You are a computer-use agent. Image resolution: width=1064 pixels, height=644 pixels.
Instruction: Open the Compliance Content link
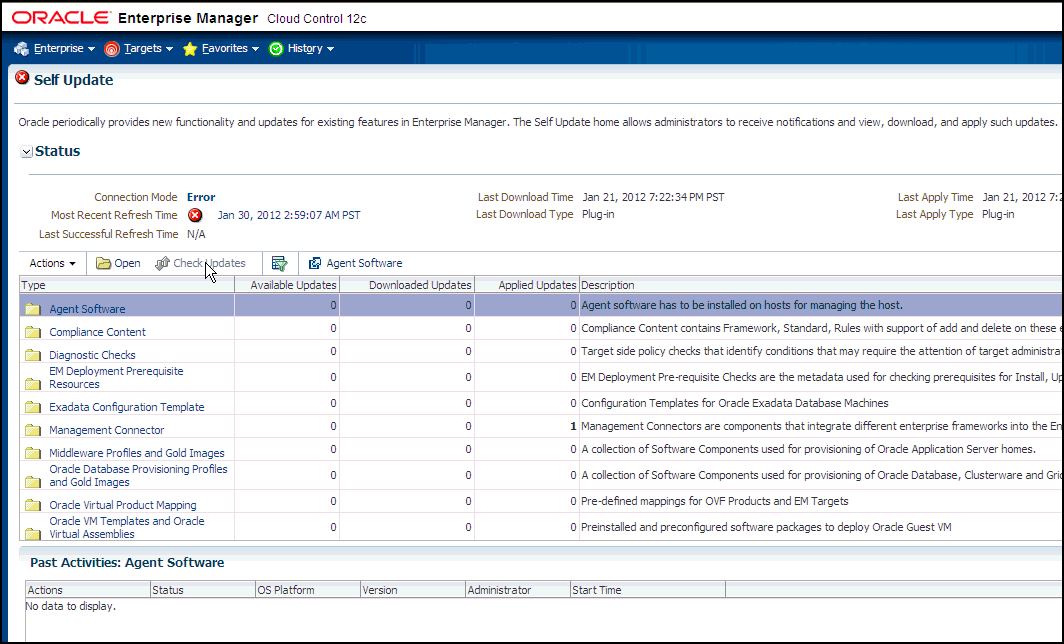pyautogui.click(x=97, y=332)
